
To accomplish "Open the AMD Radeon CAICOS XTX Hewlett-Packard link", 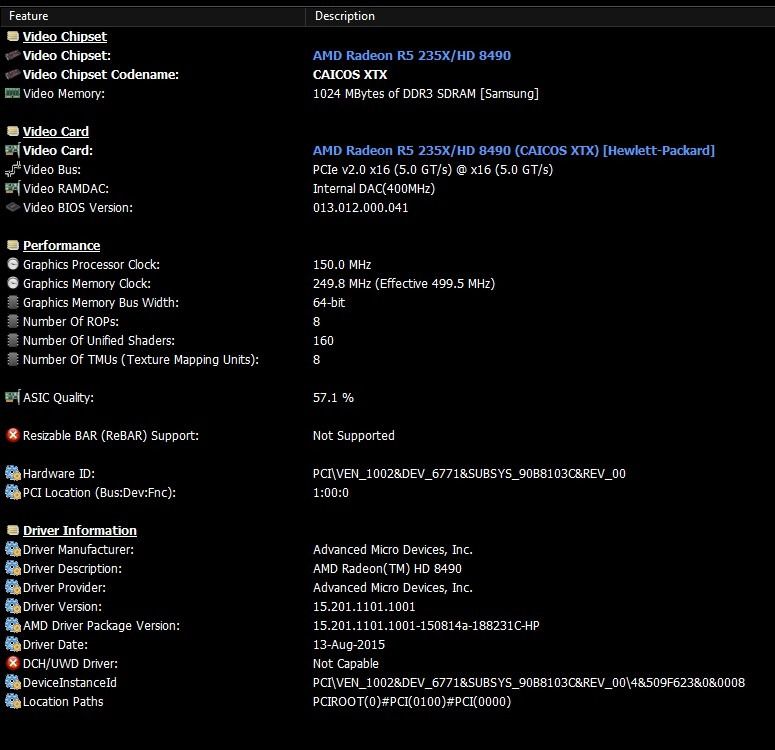I will pyautogui.click(x=514, y=150).
